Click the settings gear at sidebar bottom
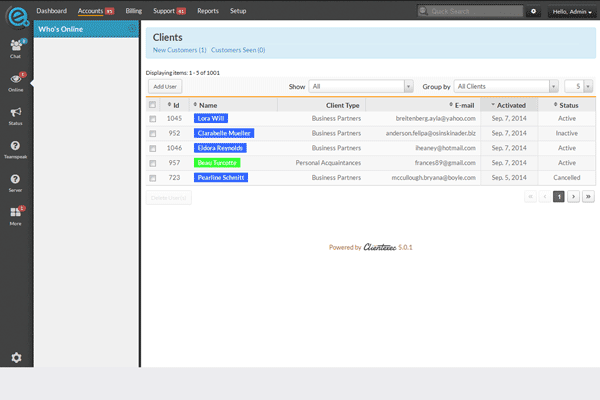Viewport: 600px width, 400px height. click(15, 357)
